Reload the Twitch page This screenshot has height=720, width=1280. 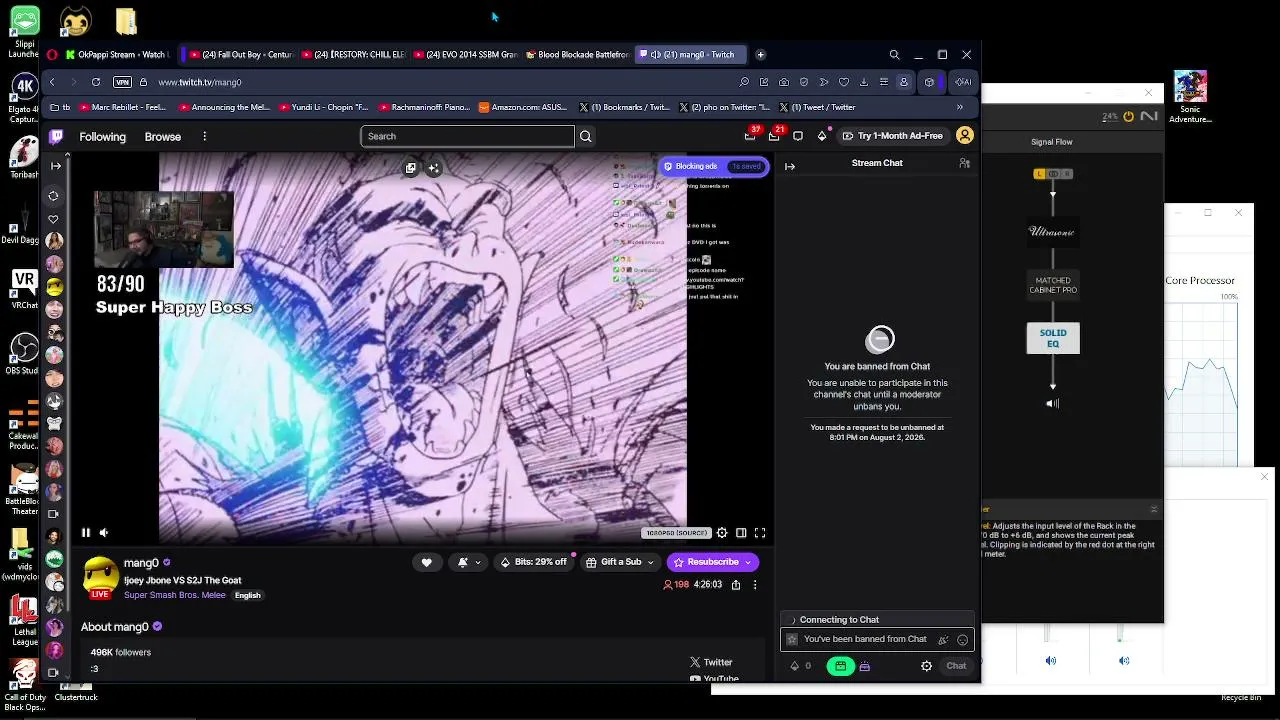(x=96, y=82)
